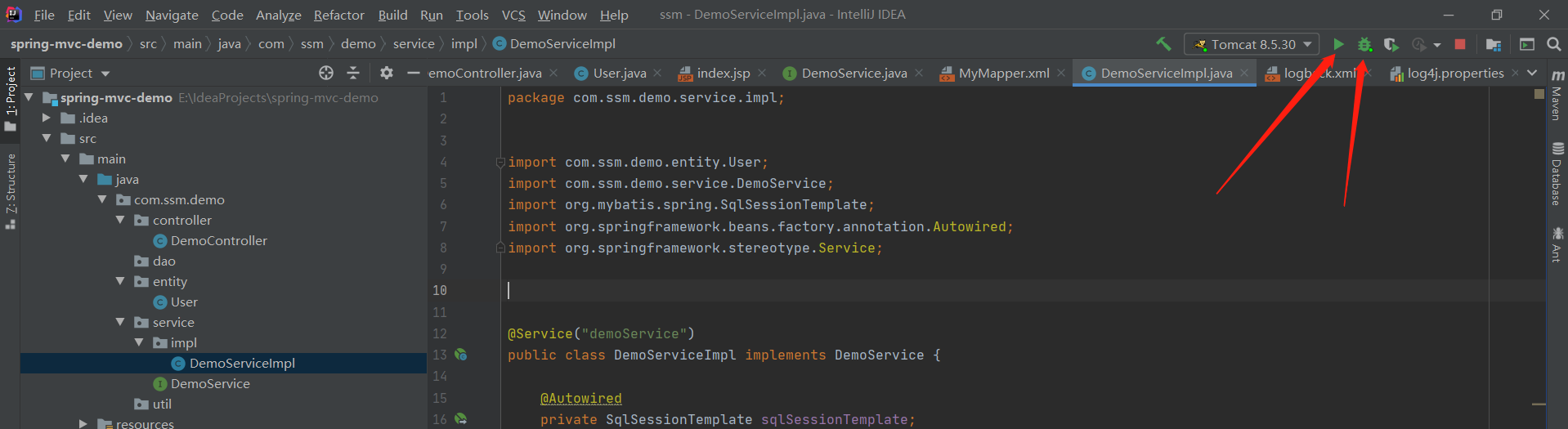The height and width of the screenshot is (429, 1568).
Task: Open the profiler options dropdown arrow
Action: [1436, 45]
